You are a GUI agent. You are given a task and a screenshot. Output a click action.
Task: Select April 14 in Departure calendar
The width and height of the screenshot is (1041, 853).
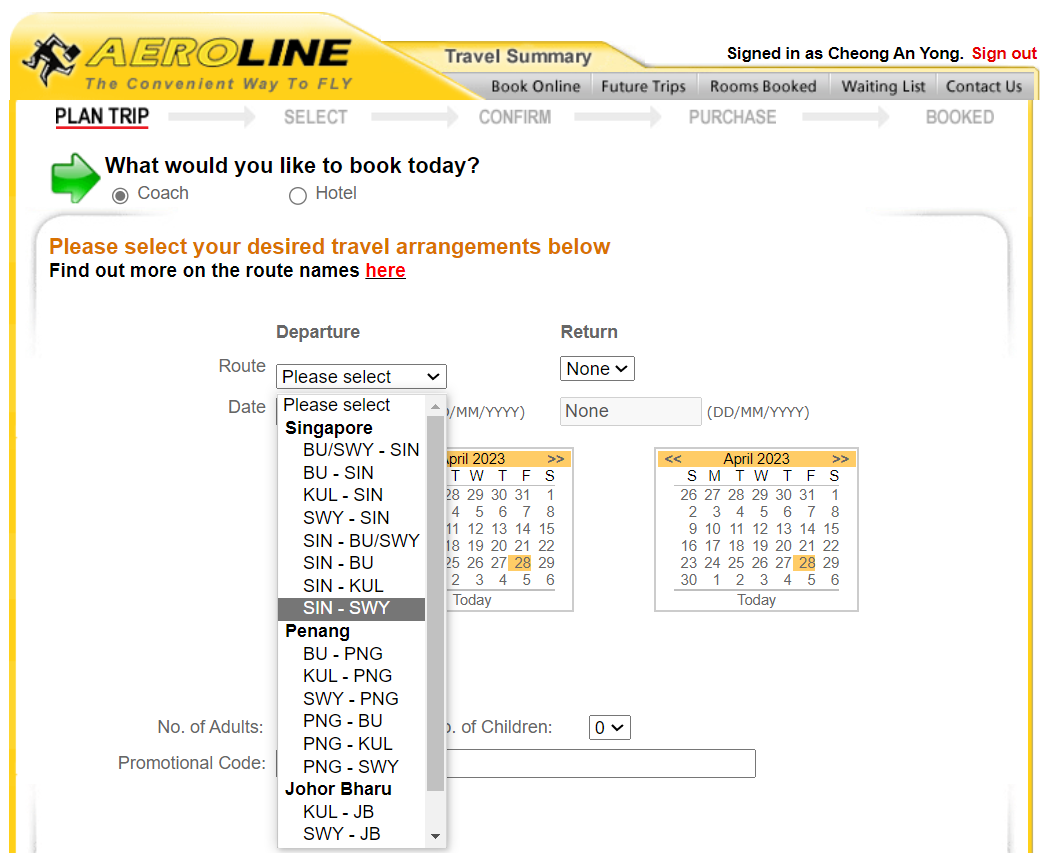522,529
